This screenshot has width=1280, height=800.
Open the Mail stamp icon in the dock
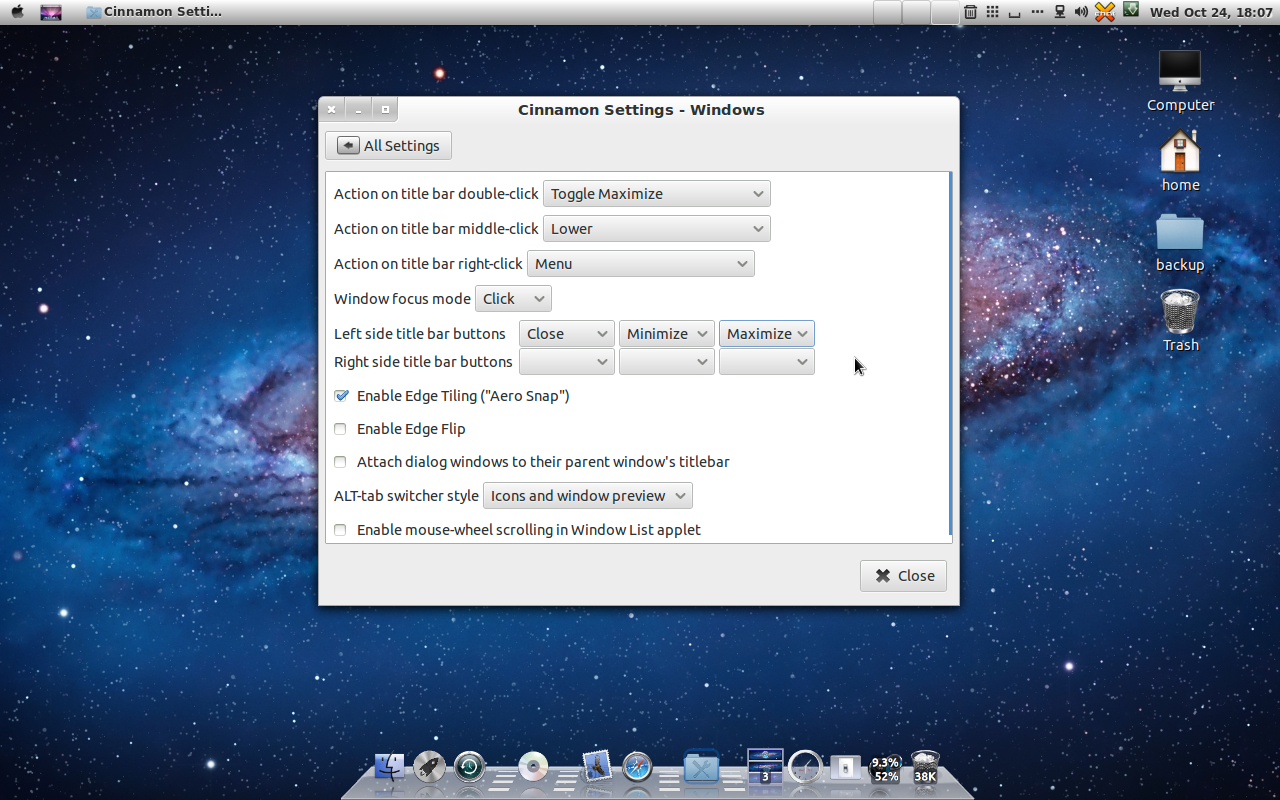tap(597, 767)
